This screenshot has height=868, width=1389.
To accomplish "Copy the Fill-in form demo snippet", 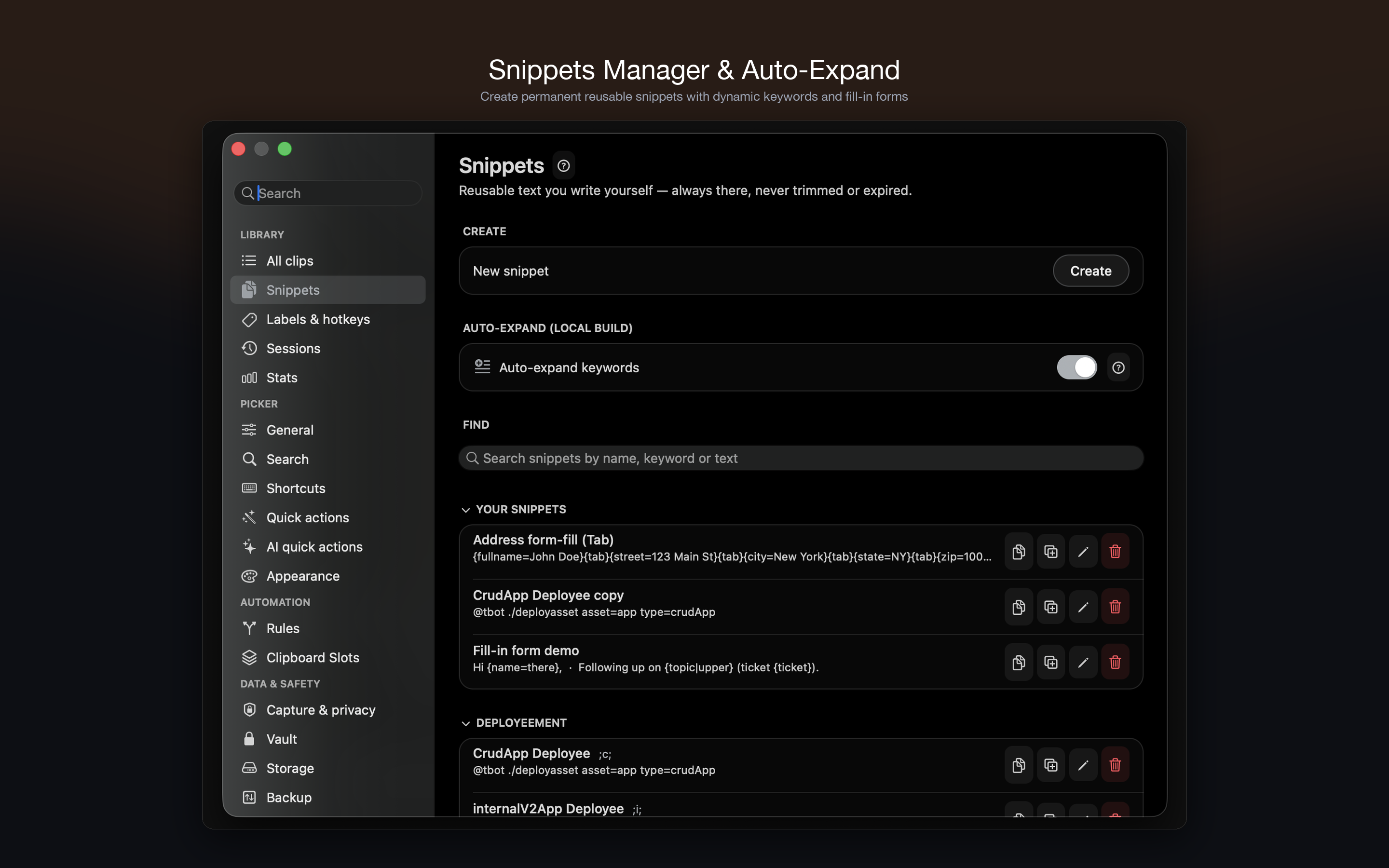I will (x=1019, y=663).
